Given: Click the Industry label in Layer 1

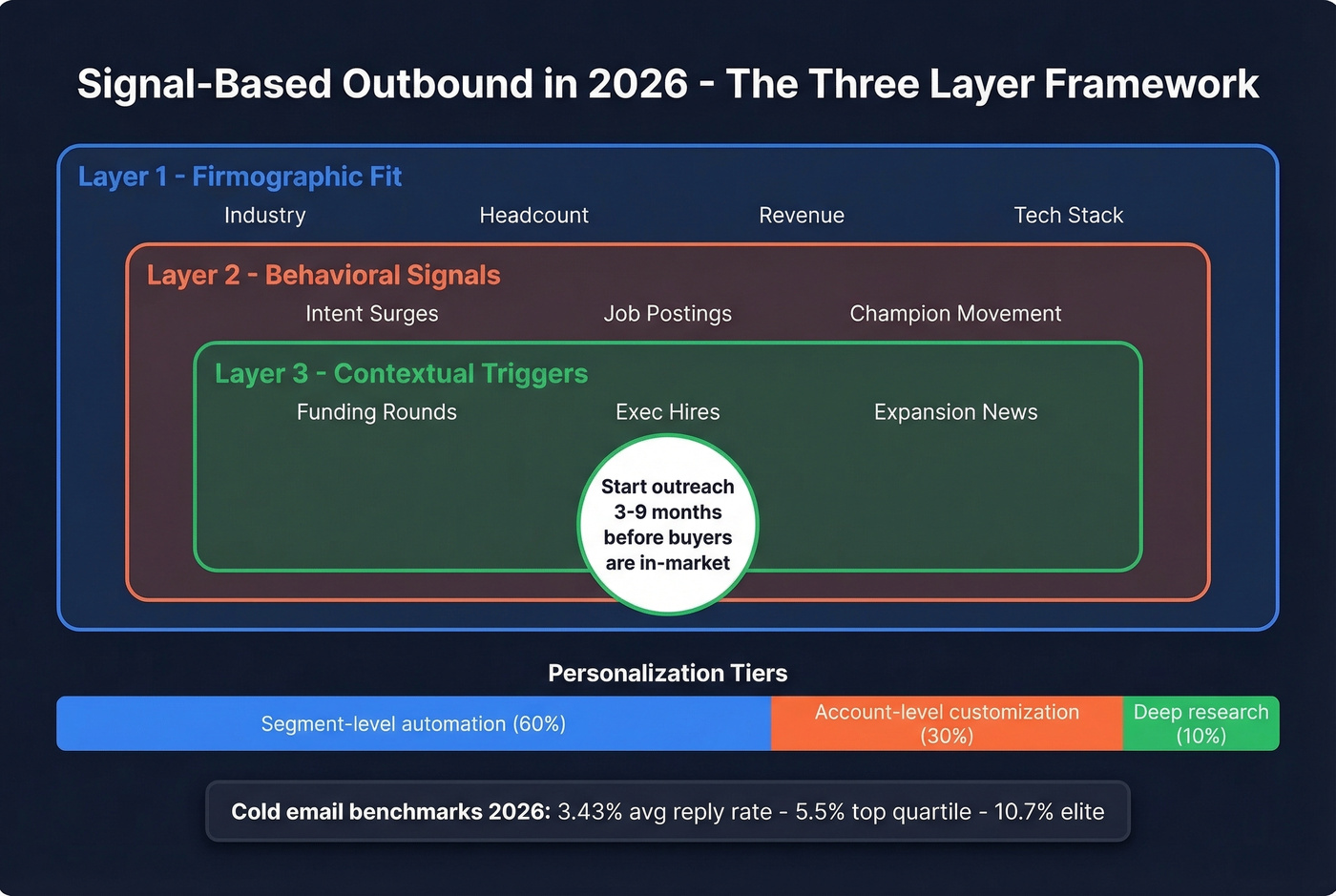Looking at the screenshot, I should 264,215.
